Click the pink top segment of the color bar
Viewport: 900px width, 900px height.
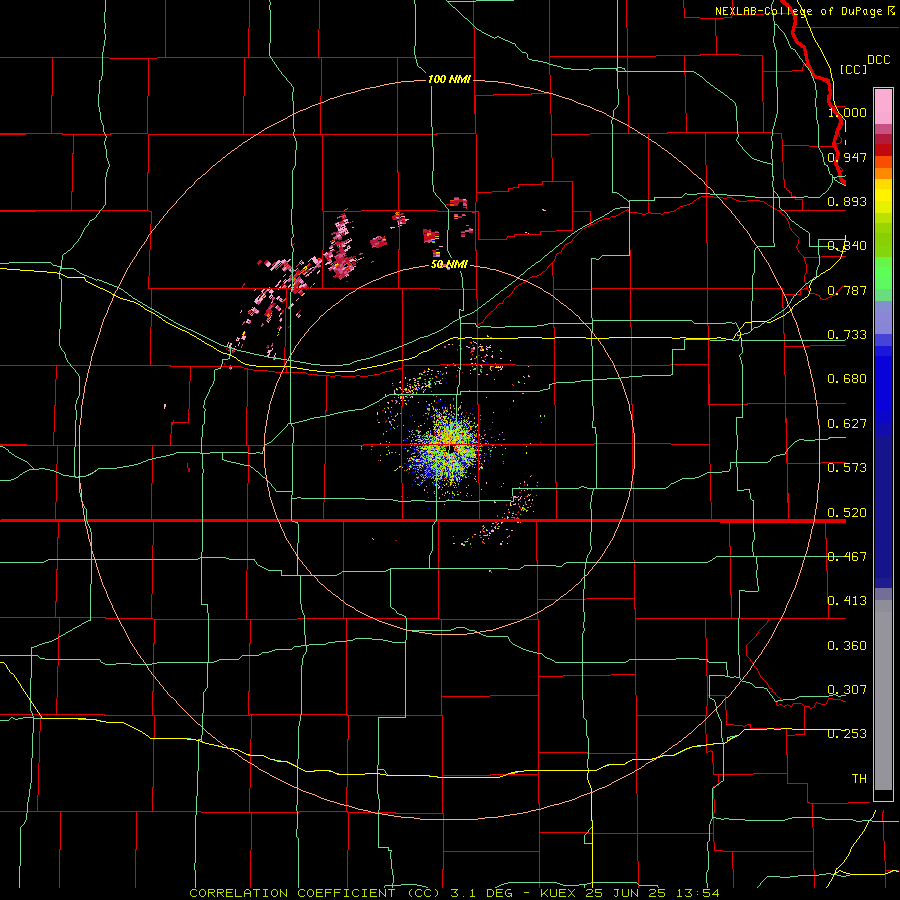point(883,107)
